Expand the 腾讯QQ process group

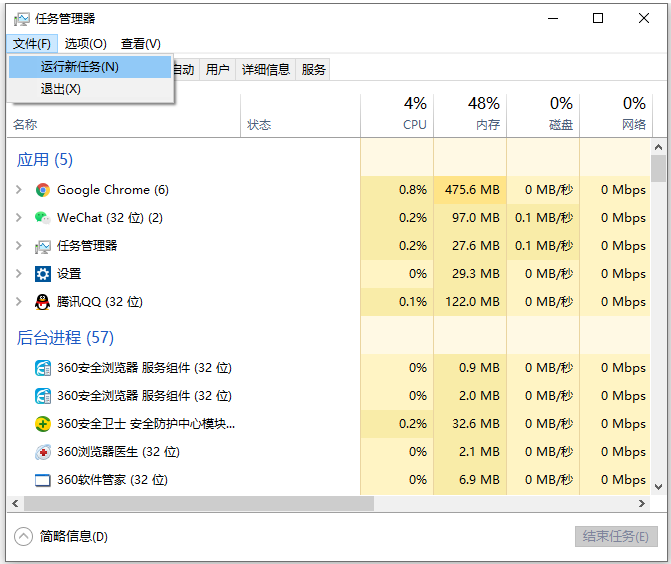(19, 302)
